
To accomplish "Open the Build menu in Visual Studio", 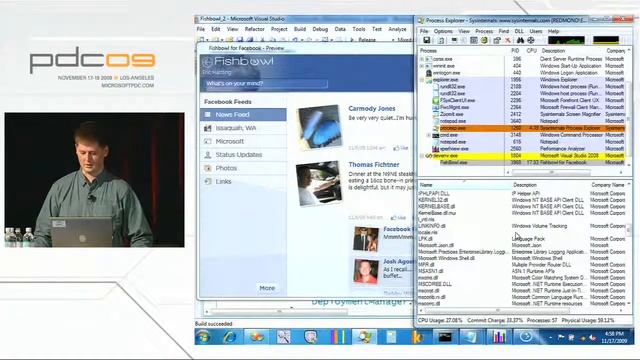I will [x=300, y=29].
